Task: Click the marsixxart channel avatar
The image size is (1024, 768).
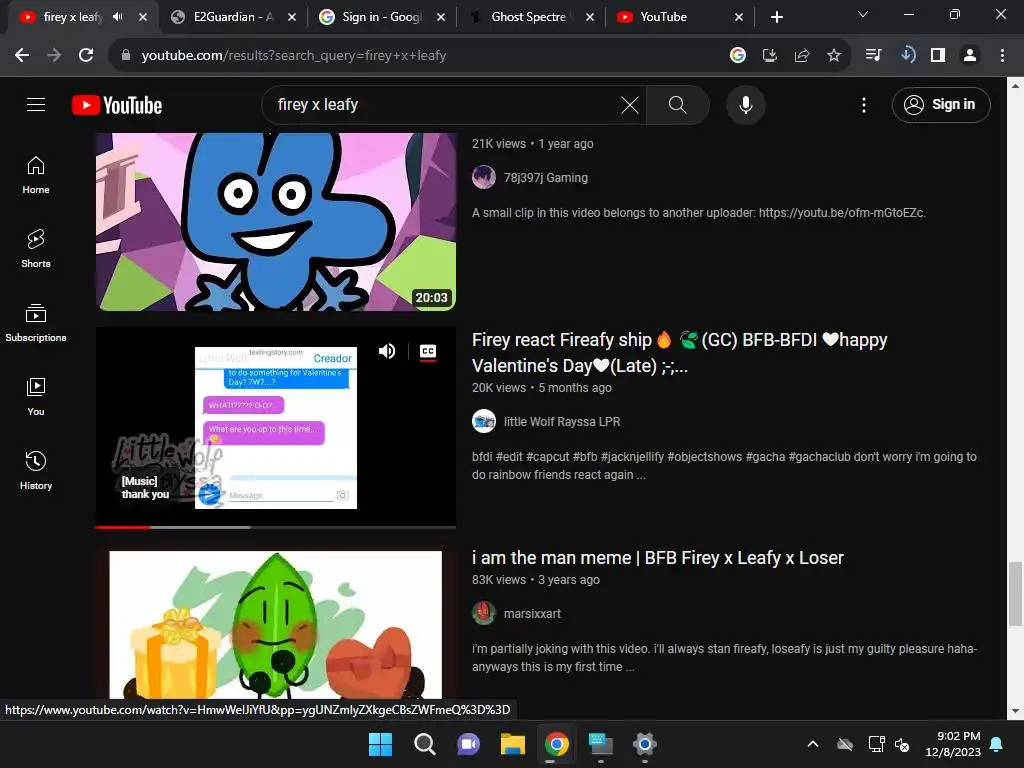Action: [484, 613]
